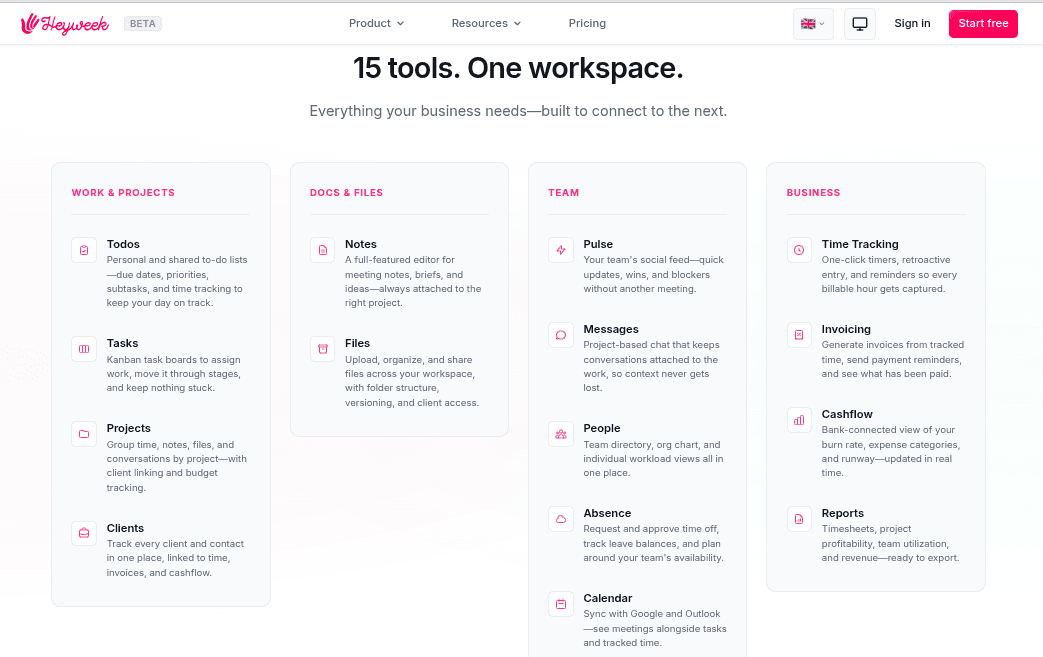1043x657 pixels.
Task: Click the BUSINESS category heading
Action: pyautogui.click(x=814, y=193)
